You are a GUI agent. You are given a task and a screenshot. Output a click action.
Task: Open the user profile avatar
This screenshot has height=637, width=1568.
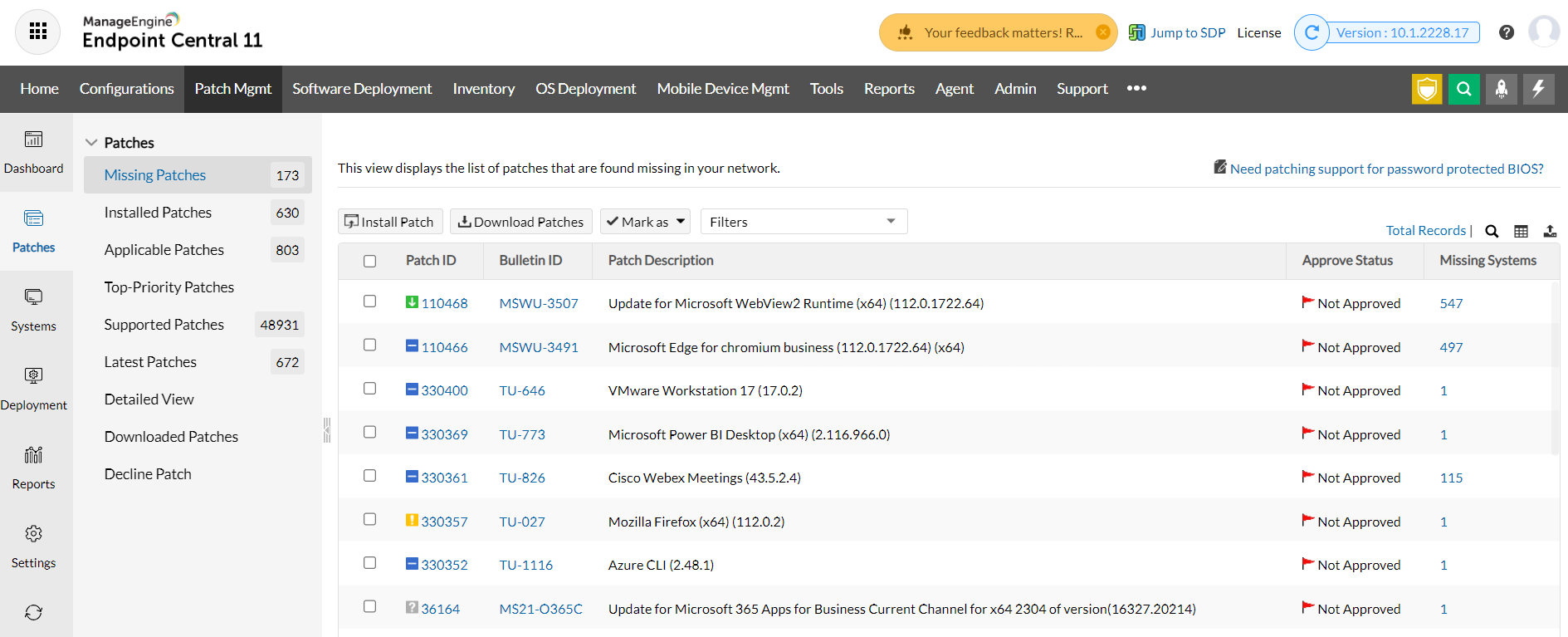tap(1544, 32)
